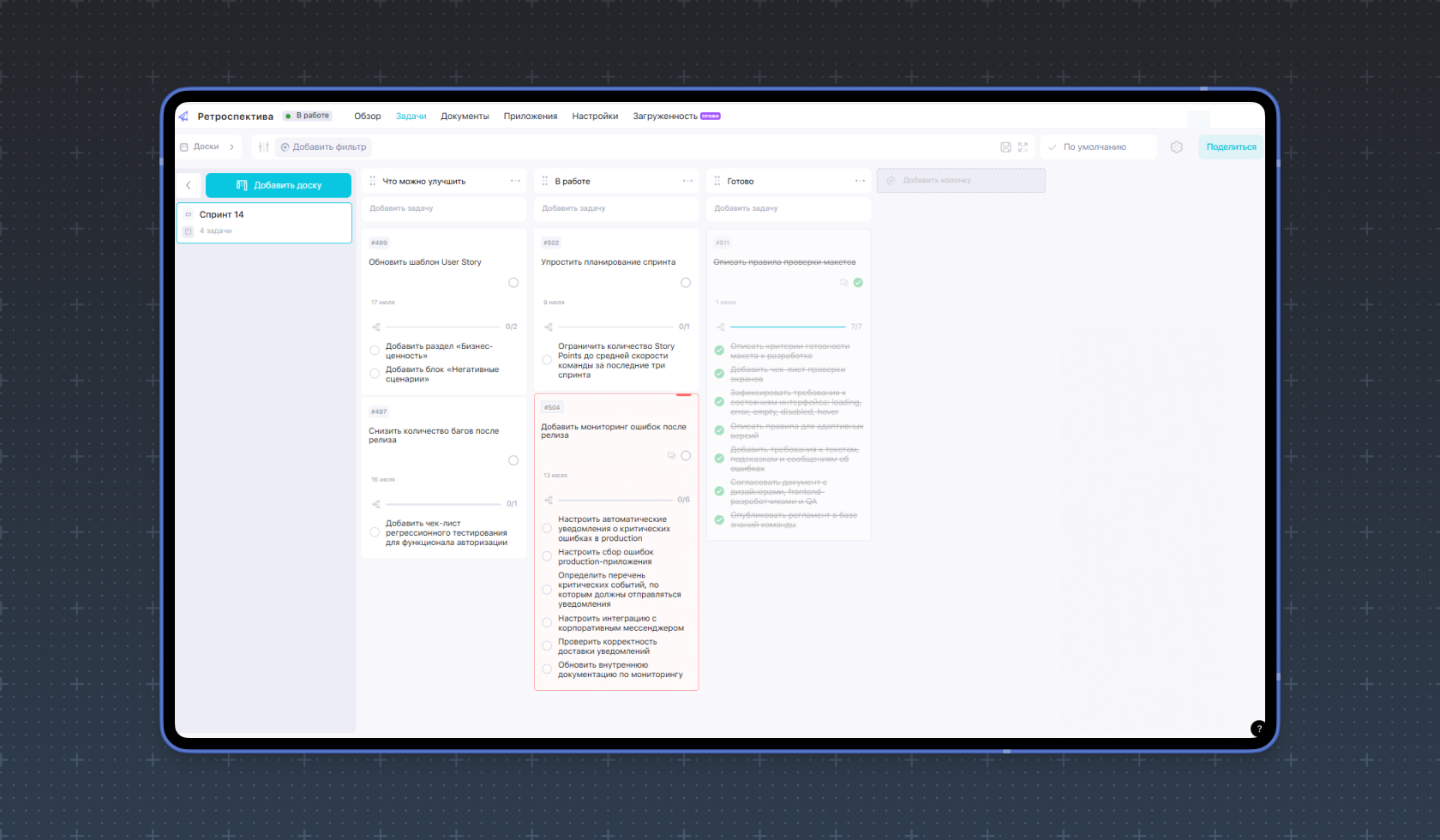
Task: Open the Настройки tab
Action: pyautogui.click(x=595, y=117)
